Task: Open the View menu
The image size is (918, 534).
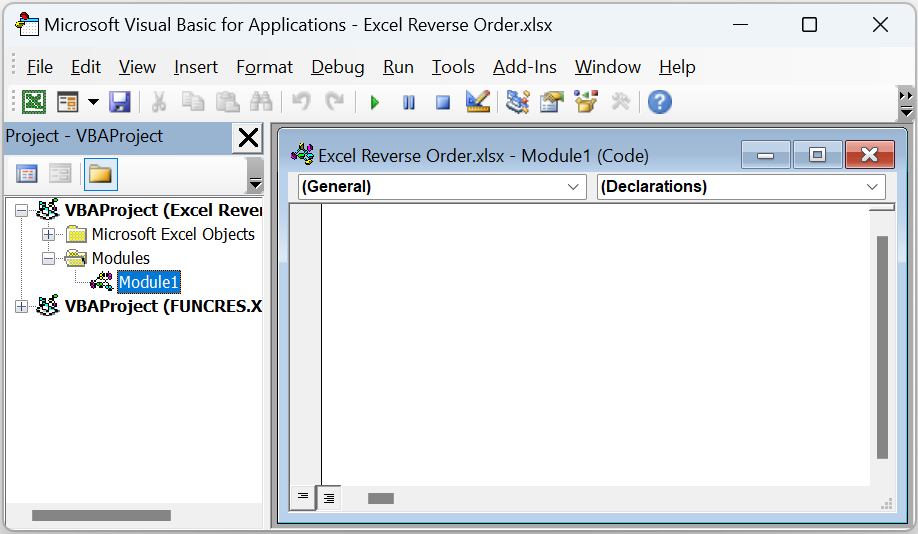Action: (x=137, y=67)
